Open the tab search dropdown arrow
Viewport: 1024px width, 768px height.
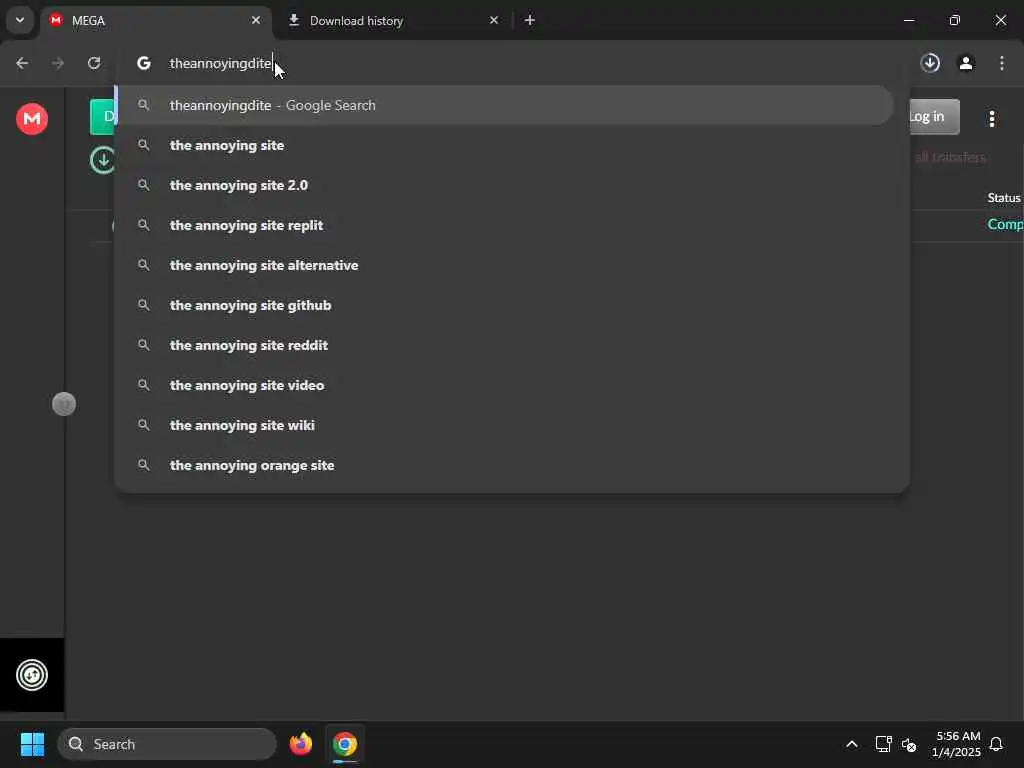[x=20, y=20]
